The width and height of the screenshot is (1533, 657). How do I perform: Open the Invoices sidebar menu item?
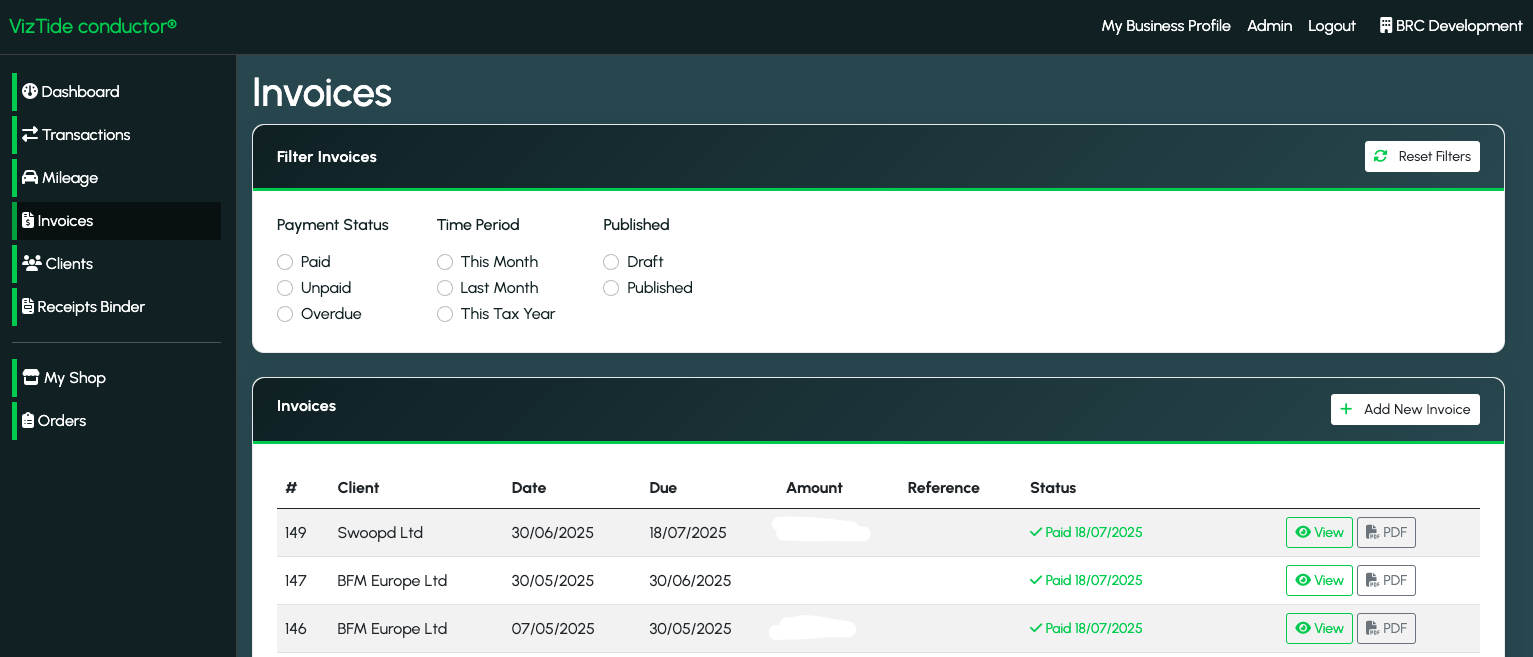point(65,220)
